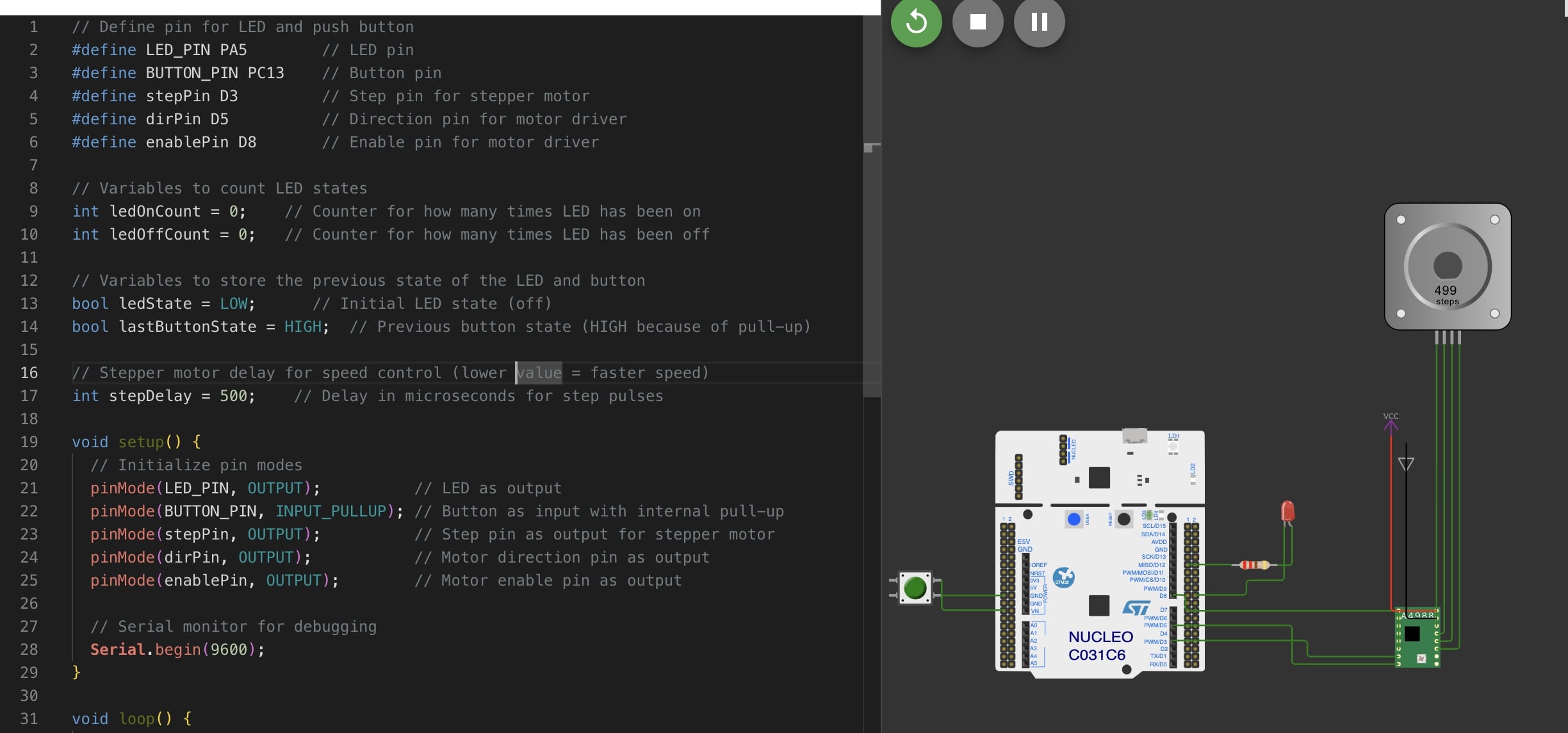Place cursor on LED_PIN PA5 define

(196, 50)
